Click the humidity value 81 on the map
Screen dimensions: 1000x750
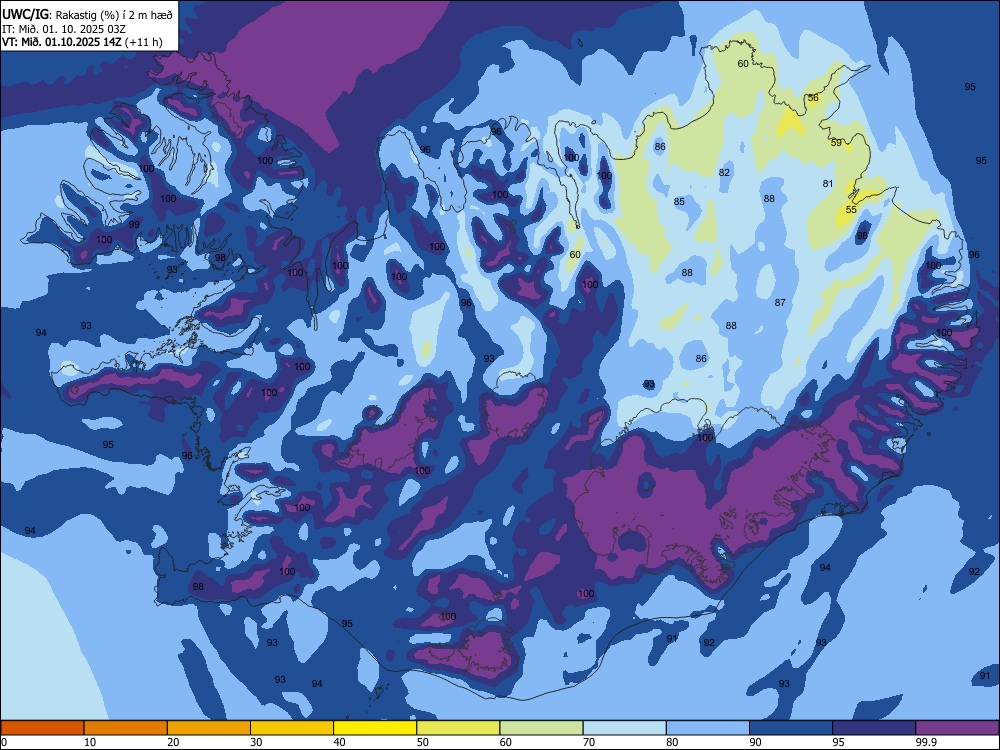tap(828, 184)
